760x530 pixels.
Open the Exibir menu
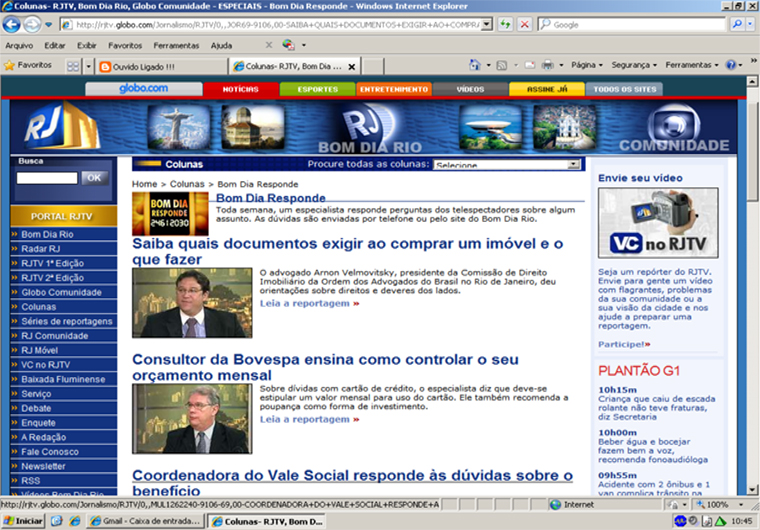pos(87,46)
